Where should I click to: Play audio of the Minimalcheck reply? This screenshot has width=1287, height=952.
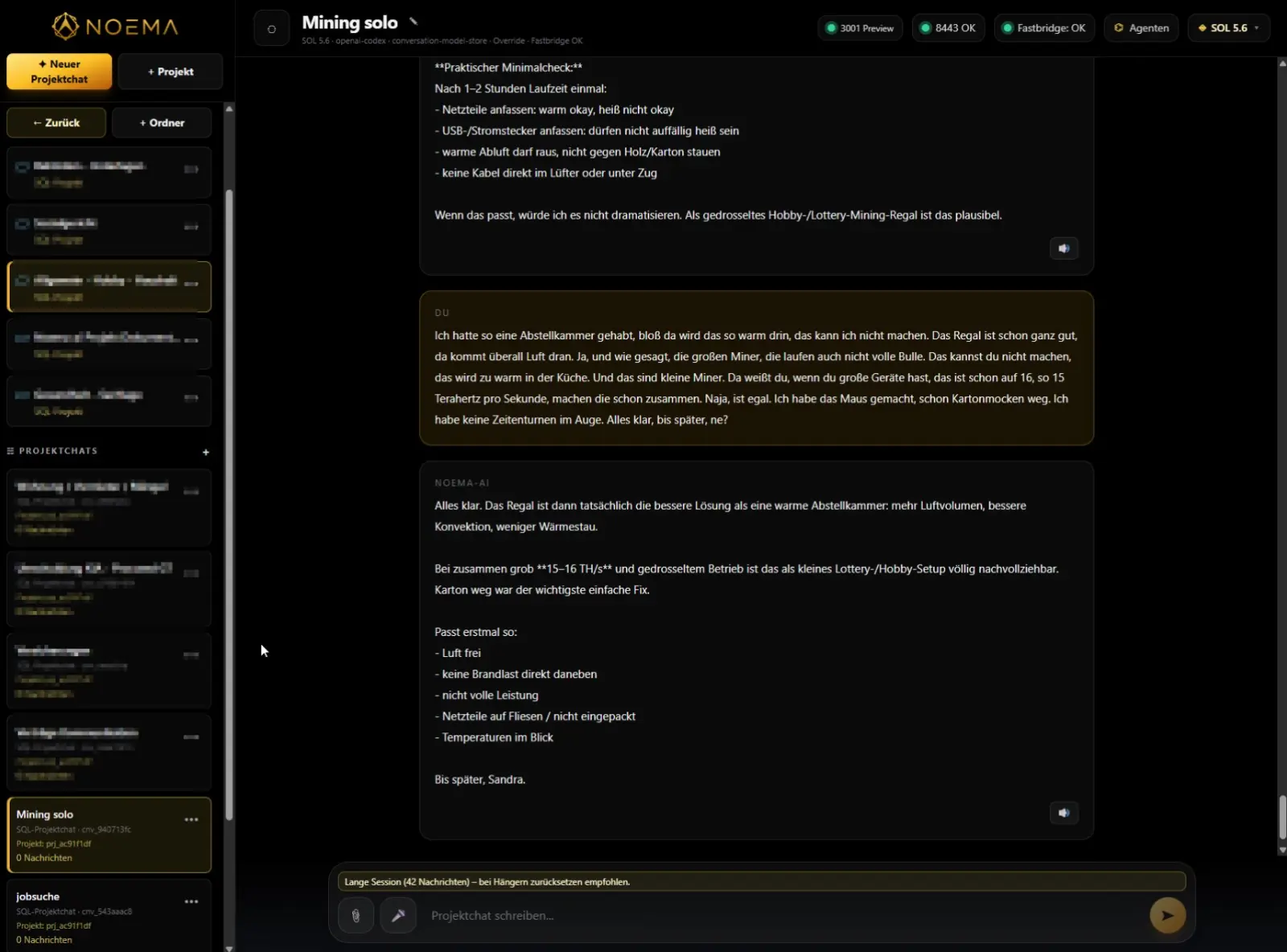(x=1063, y=248)
